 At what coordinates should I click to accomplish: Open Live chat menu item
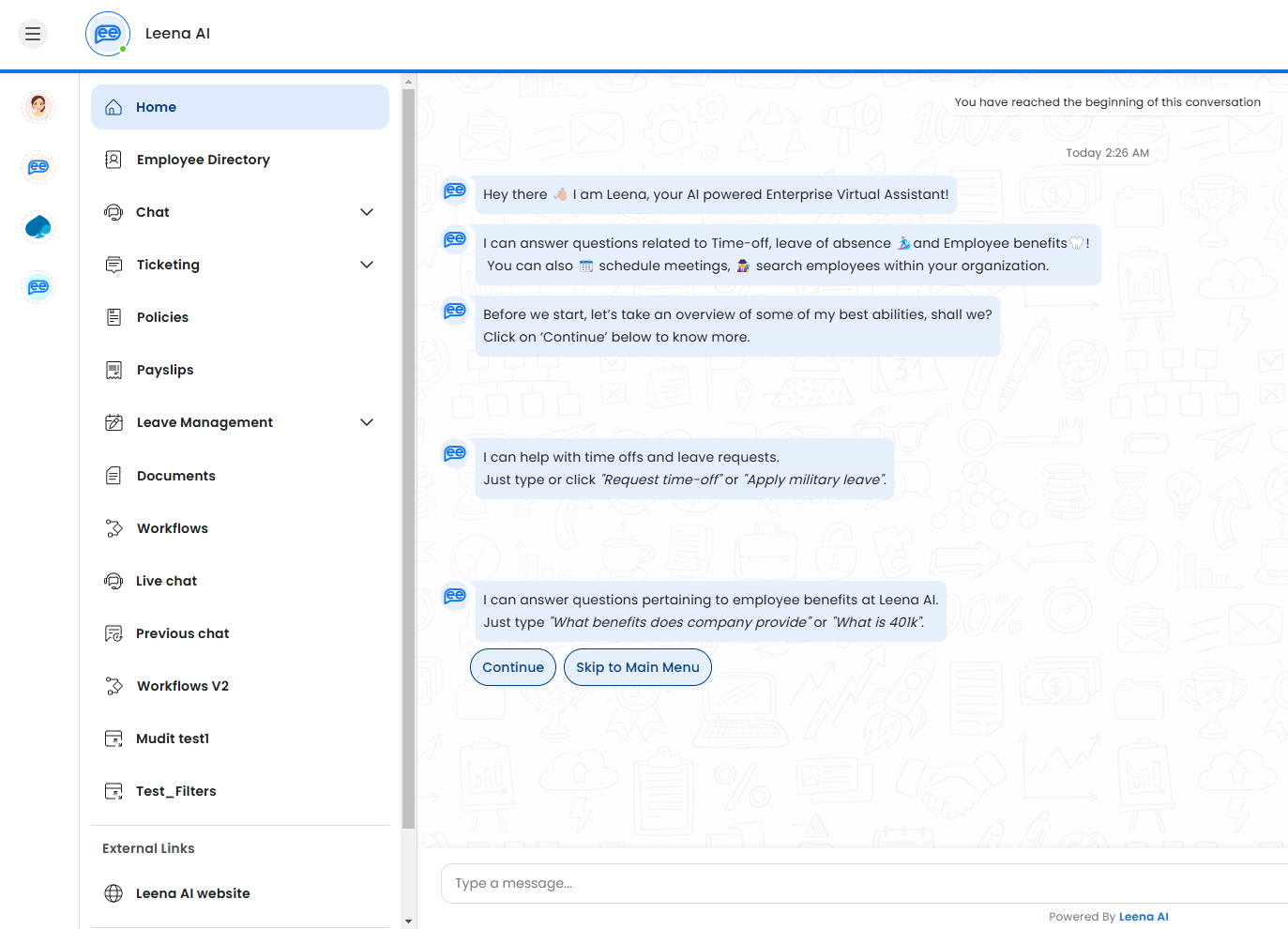240,581
